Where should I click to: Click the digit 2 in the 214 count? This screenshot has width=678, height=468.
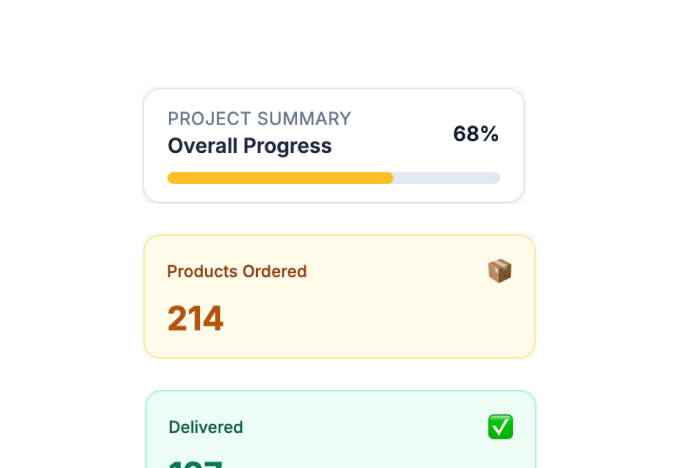coord(177,318)
